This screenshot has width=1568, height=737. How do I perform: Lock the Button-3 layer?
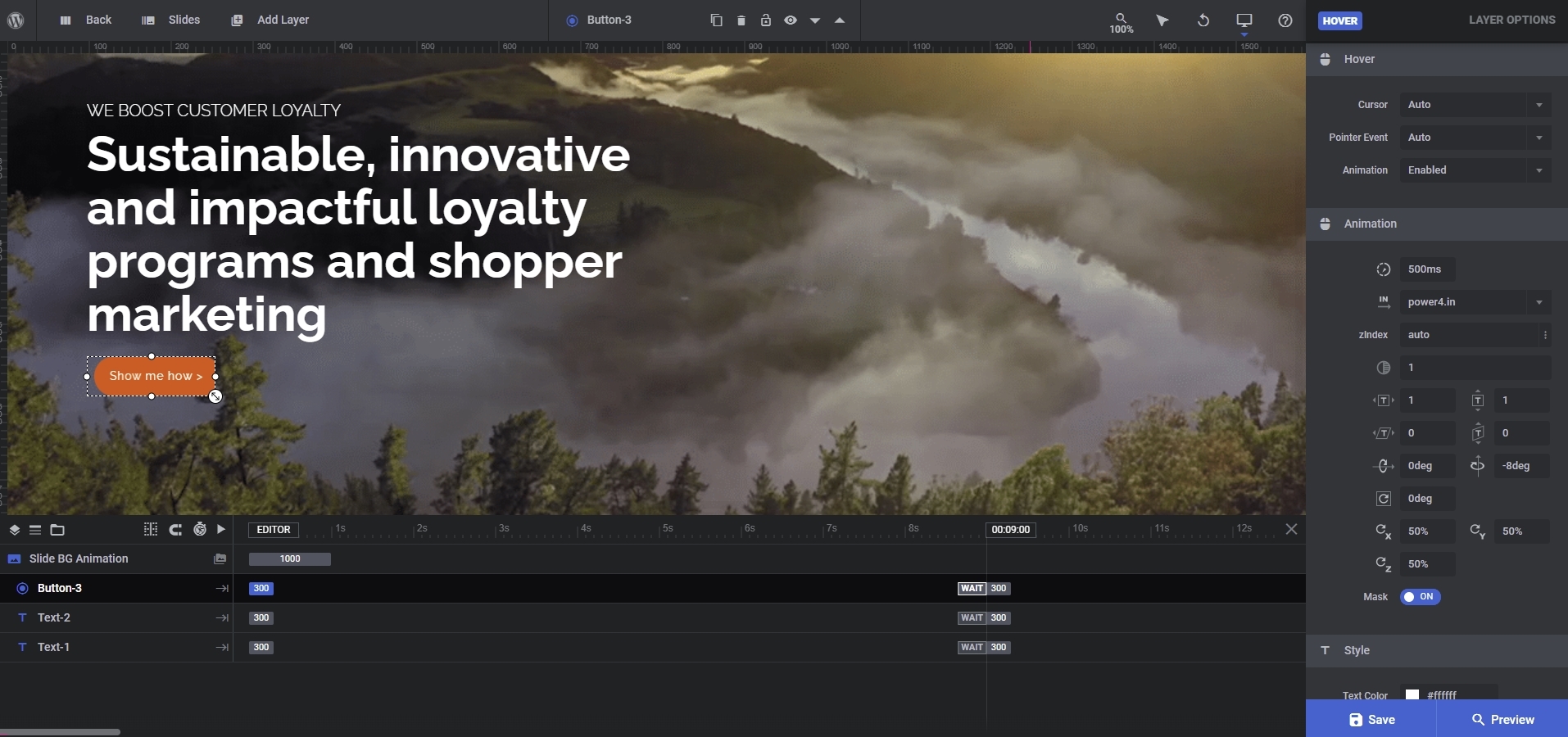tap(765, 20)
